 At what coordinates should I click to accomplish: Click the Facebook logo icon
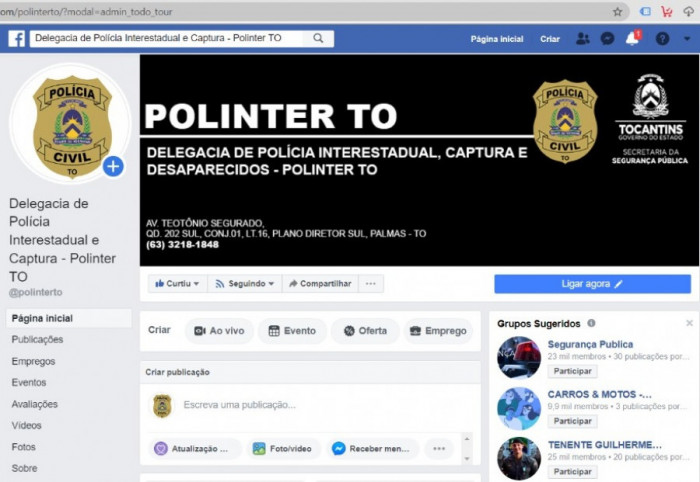coord(17,39)
